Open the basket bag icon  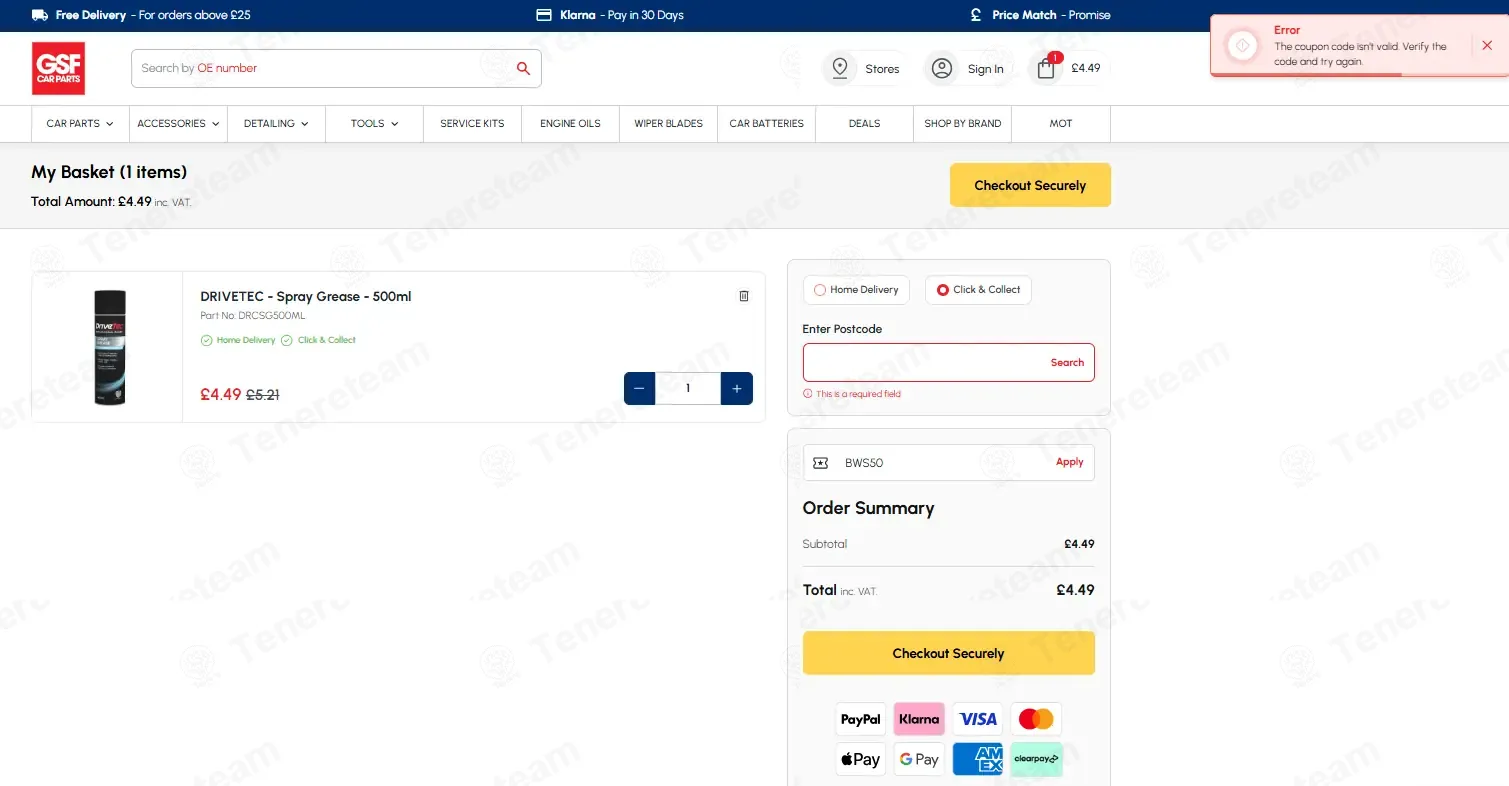tap(1046, 68)
